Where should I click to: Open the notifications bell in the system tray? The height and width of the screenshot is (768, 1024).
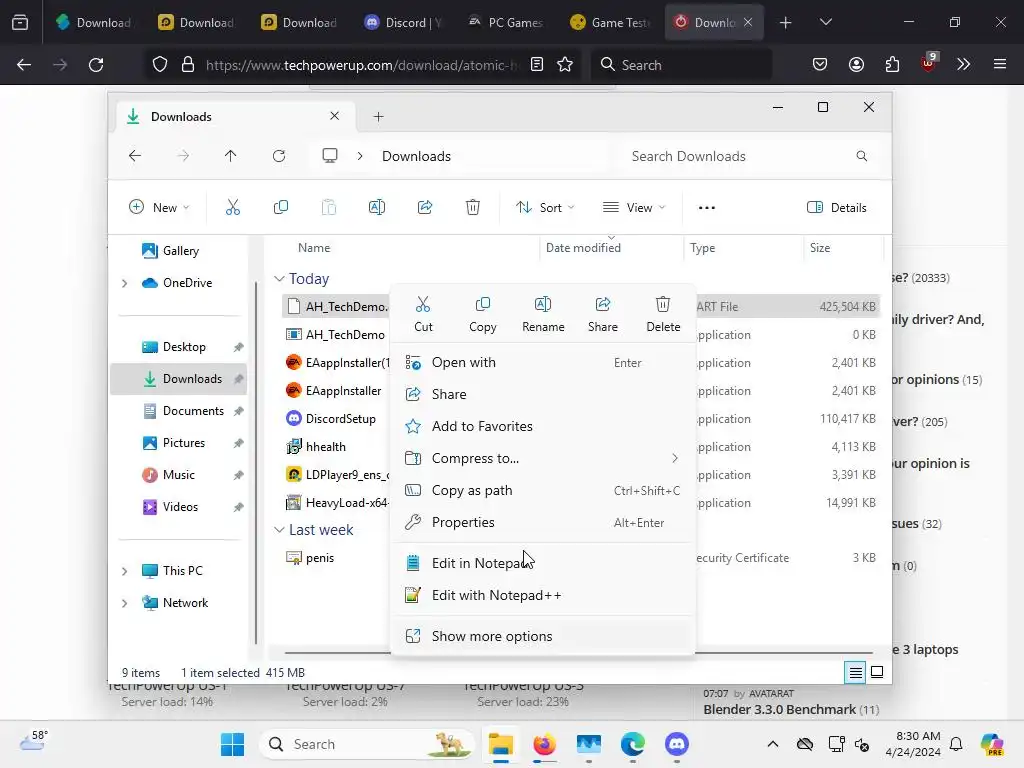(x=956, y=744)
